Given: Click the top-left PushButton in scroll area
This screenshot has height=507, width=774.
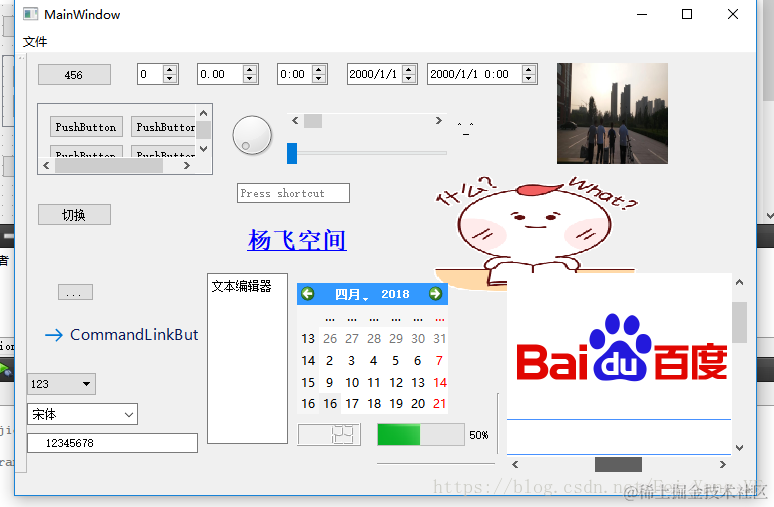Looking at the screenshot, I should coord(86,127).
